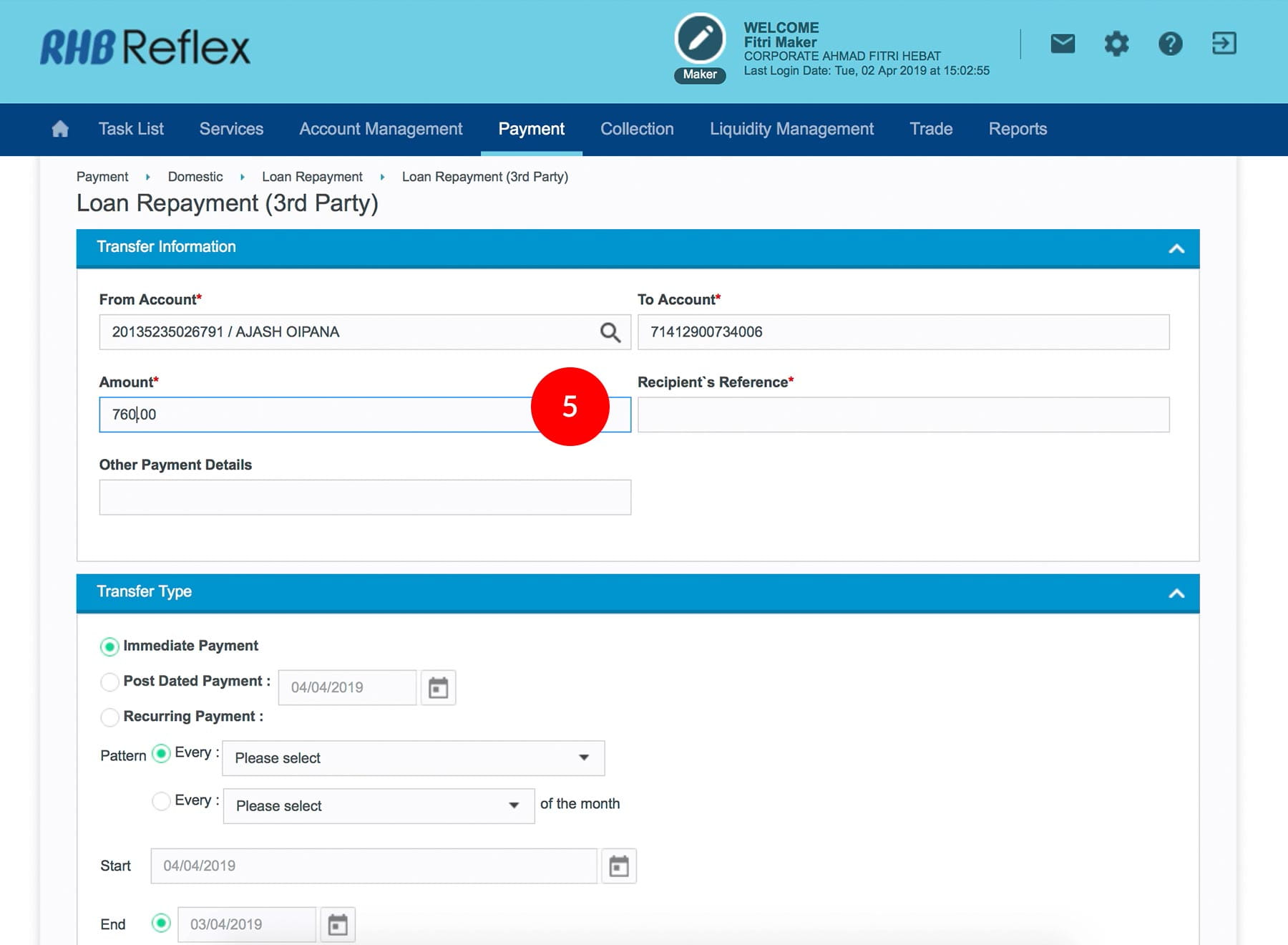Collapse the Transfer Information section
The image size is (1288, 945).
[x=1176, y=248]
